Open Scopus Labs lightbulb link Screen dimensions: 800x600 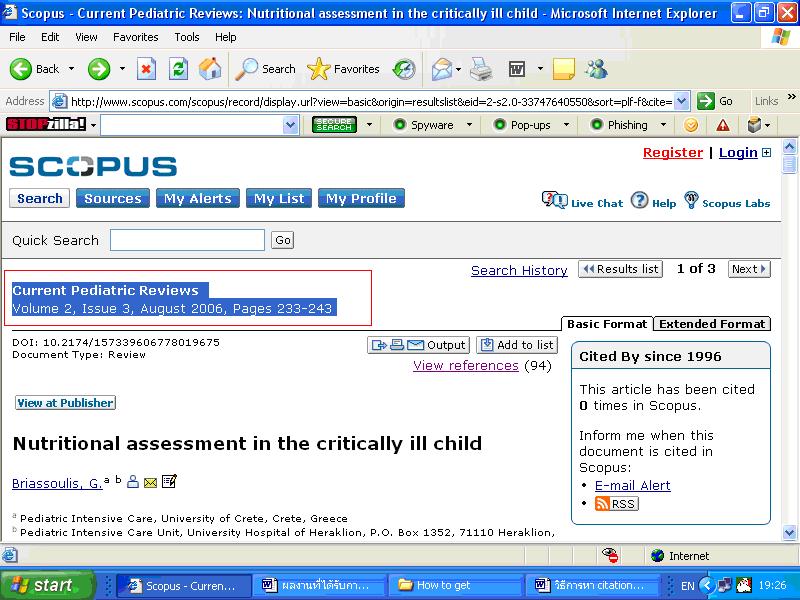(727, 202)
